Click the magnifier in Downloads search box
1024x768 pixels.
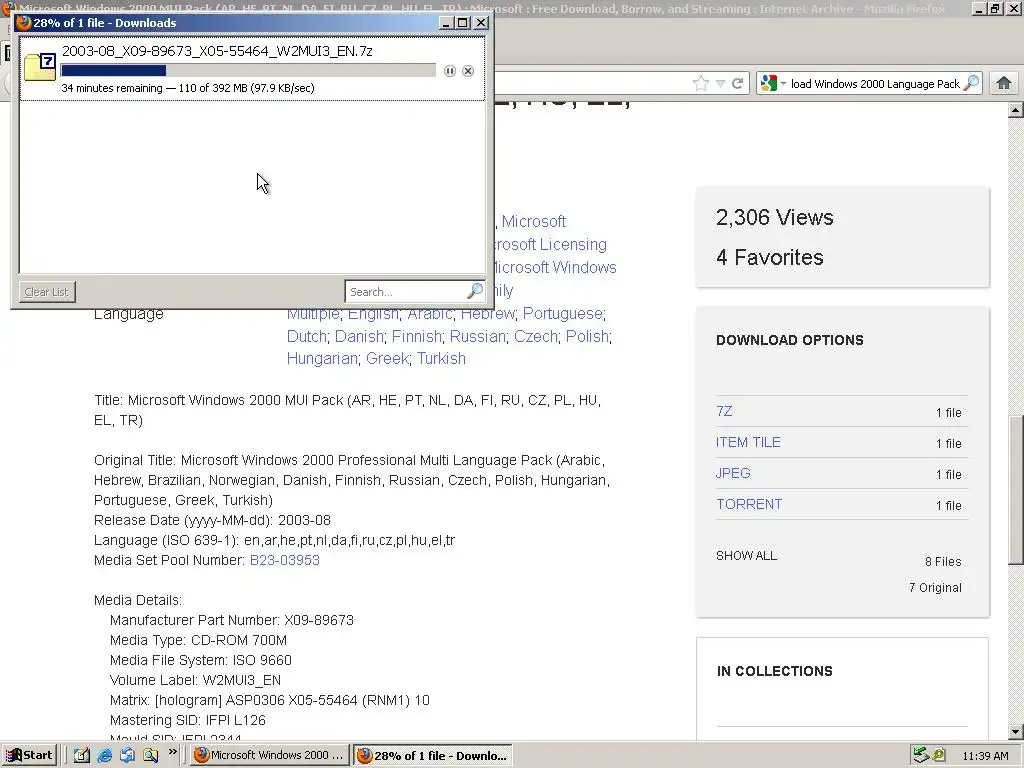click(x=475, y=291)
